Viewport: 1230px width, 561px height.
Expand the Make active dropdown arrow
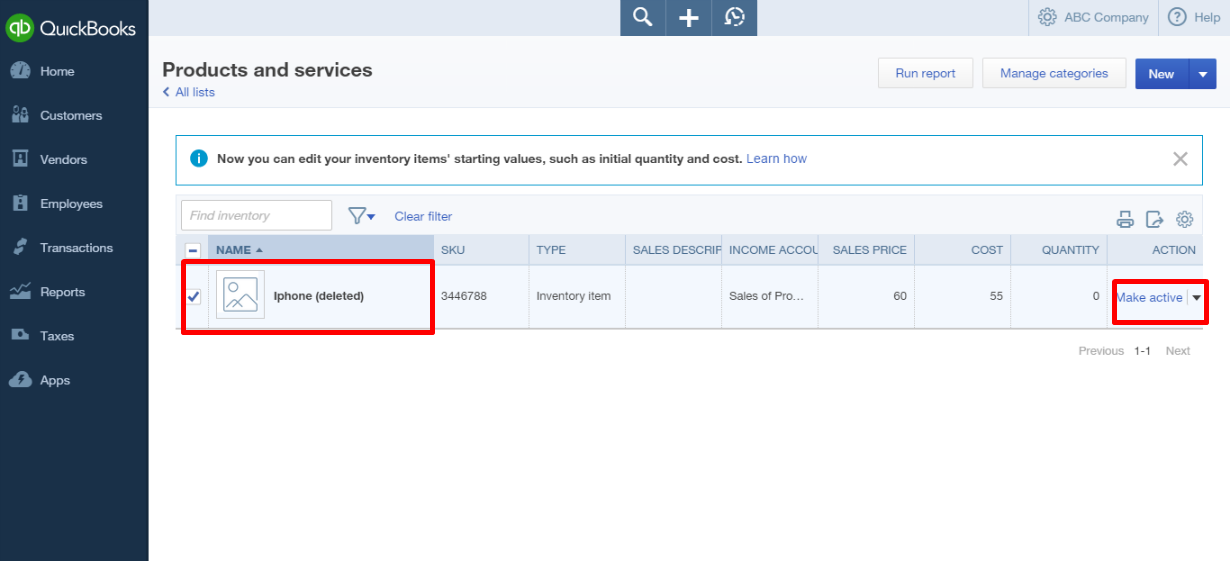pyautogui.click(x=1197, y=297)
